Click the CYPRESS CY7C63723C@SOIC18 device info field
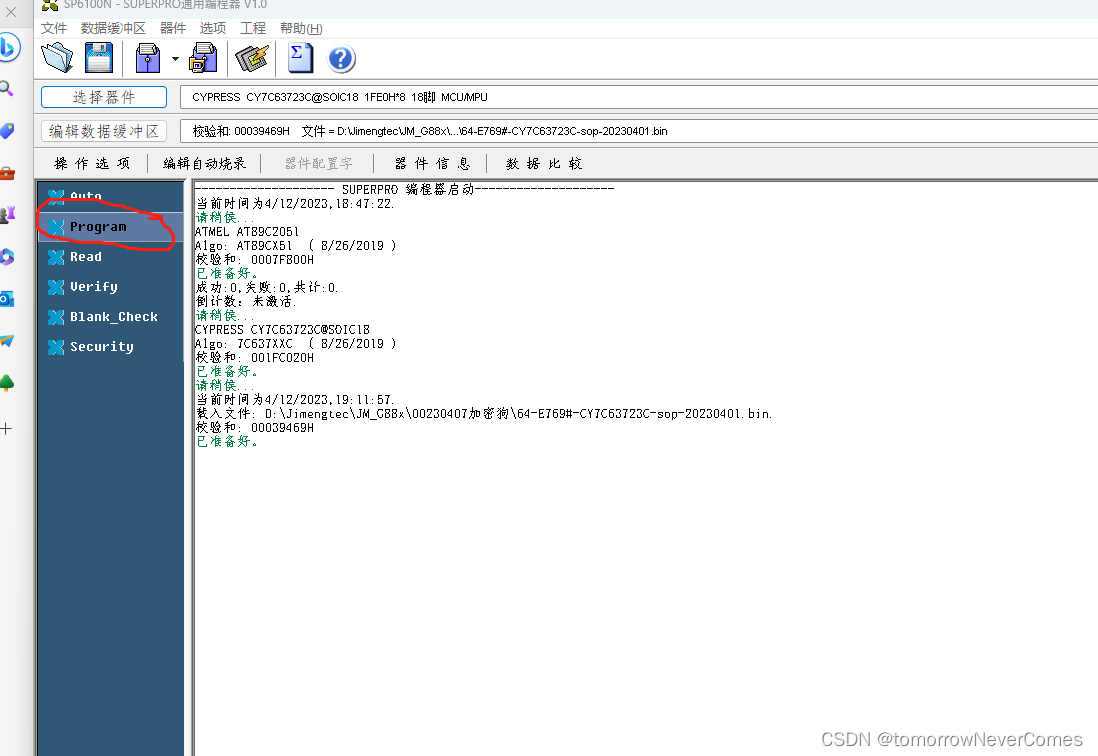Screen dimensions: 1098x756 (639, 97)
